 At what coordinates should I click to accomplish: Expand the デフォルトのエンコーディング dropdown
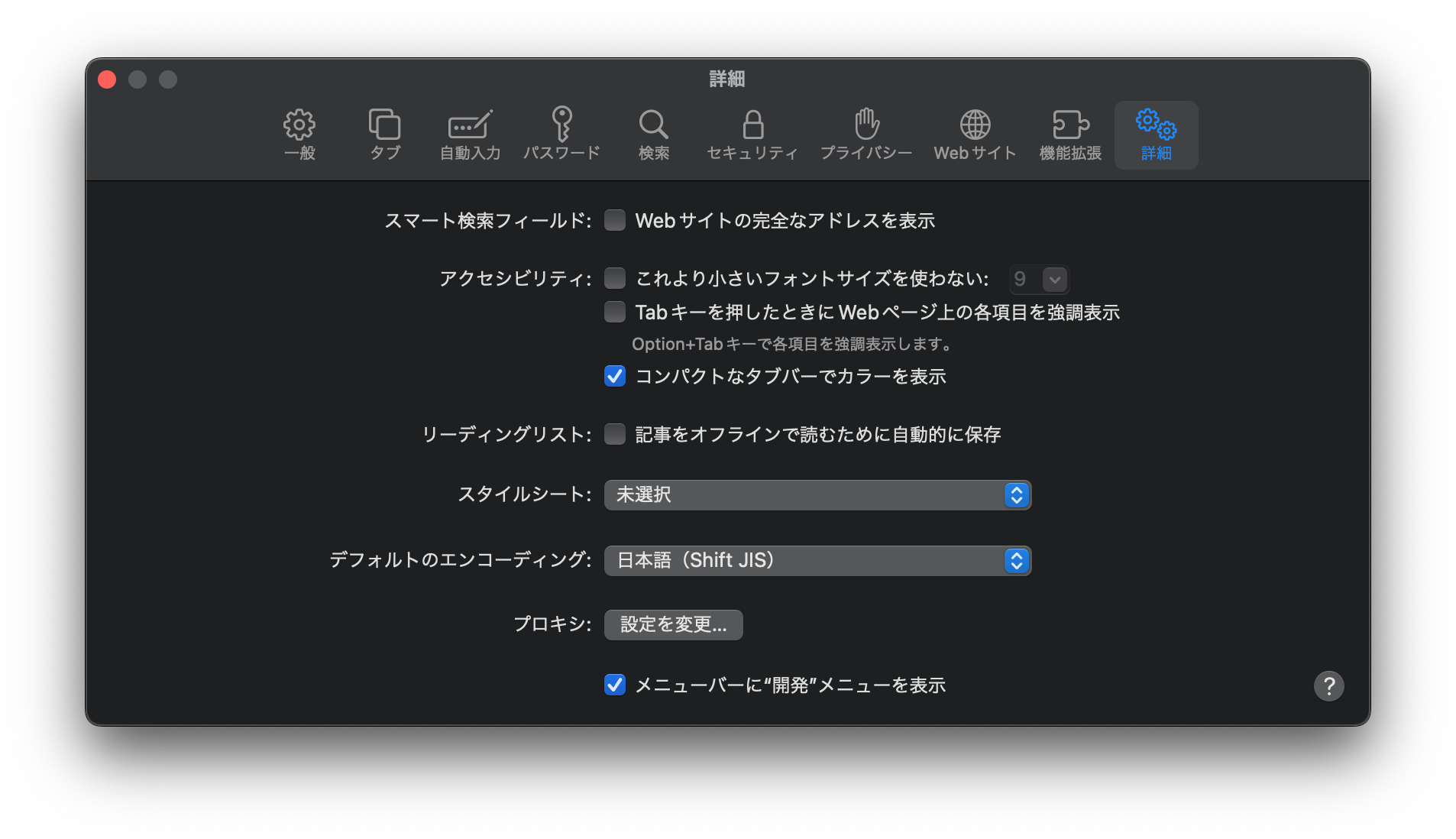click(817, 561)
